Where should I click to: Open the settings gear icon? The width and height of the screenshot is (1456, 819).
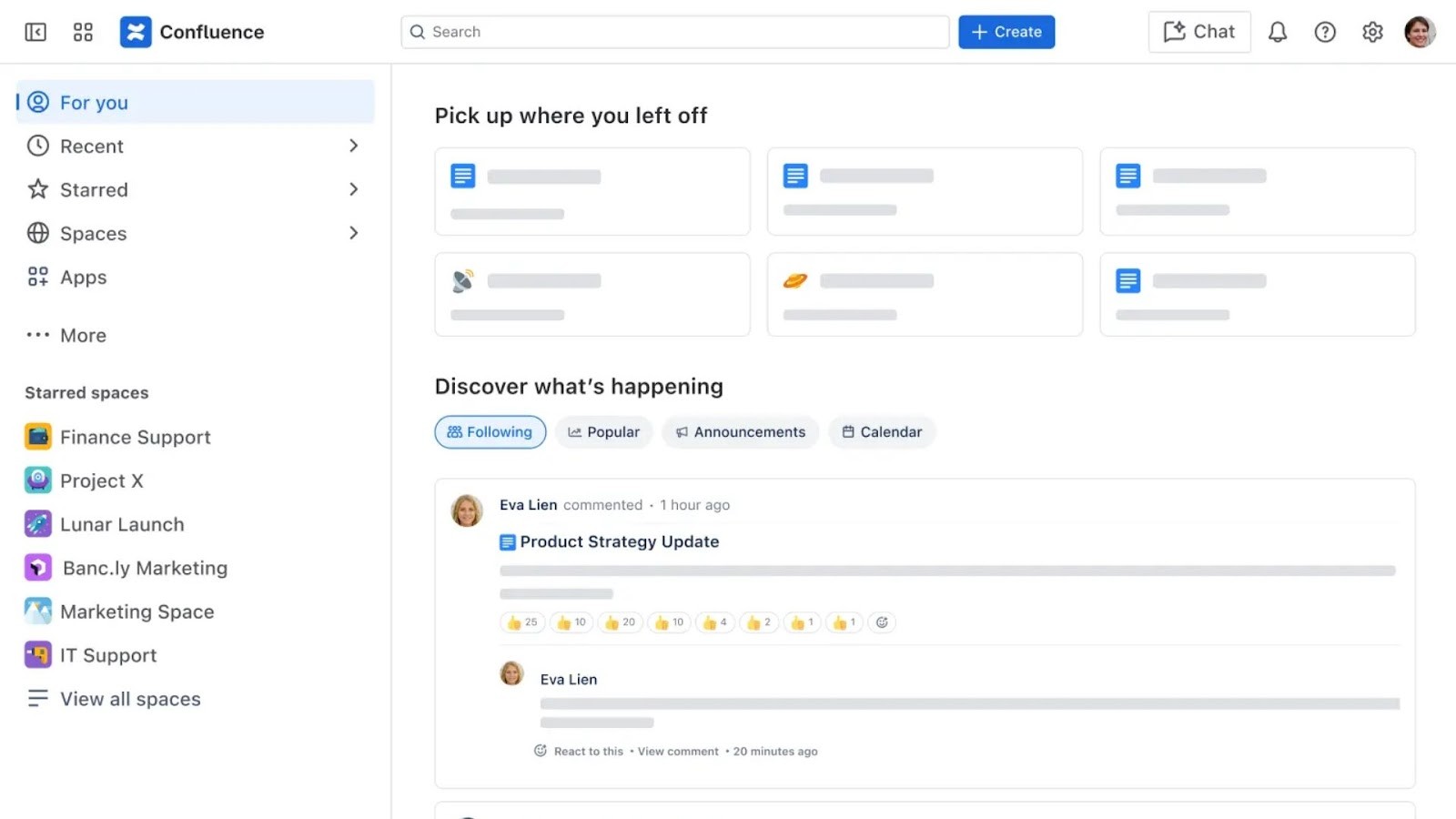point(1372,32)
